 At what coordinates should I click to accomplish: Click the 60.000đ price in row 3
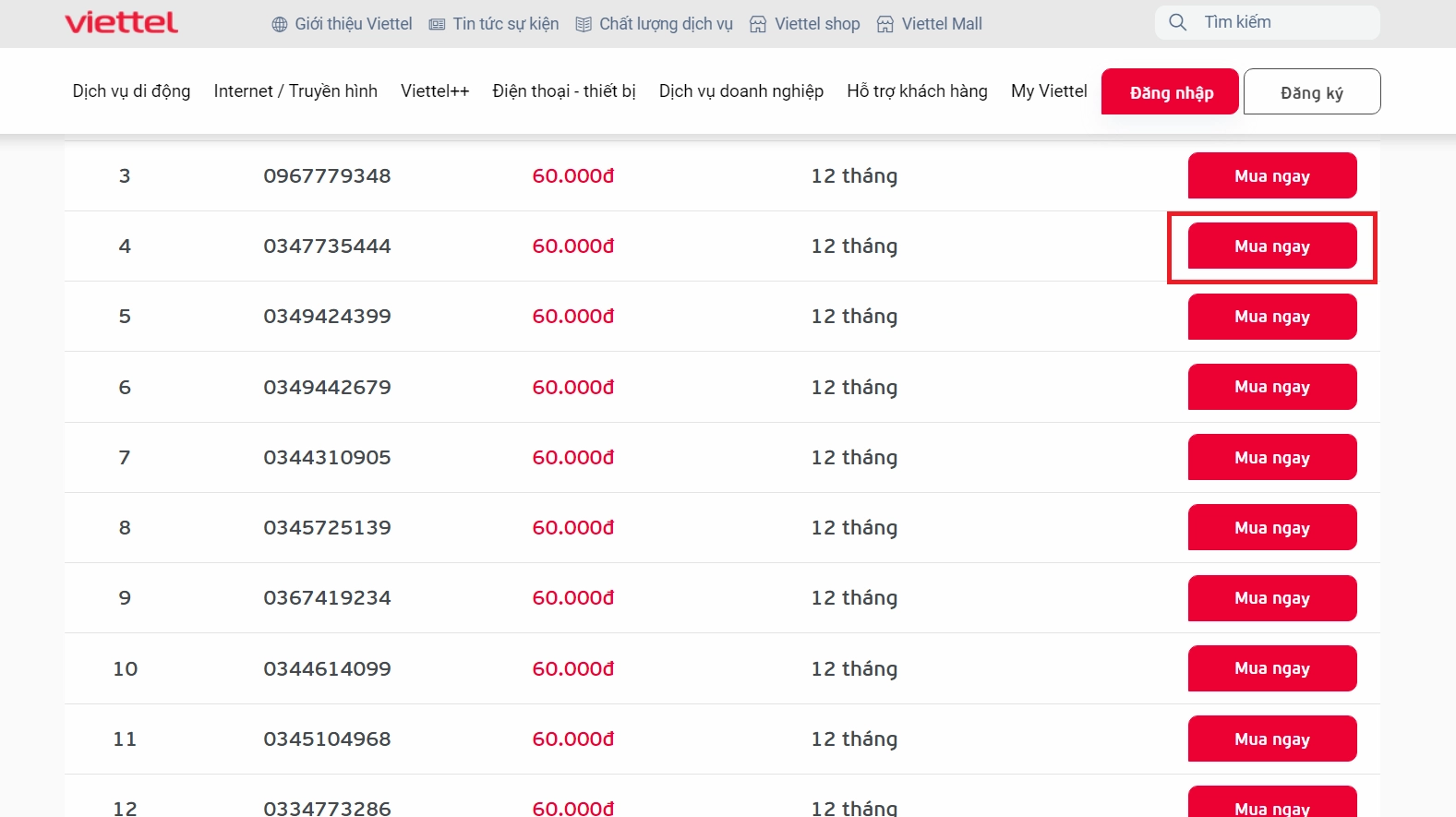pyautogui.click(x=573, y=175)
